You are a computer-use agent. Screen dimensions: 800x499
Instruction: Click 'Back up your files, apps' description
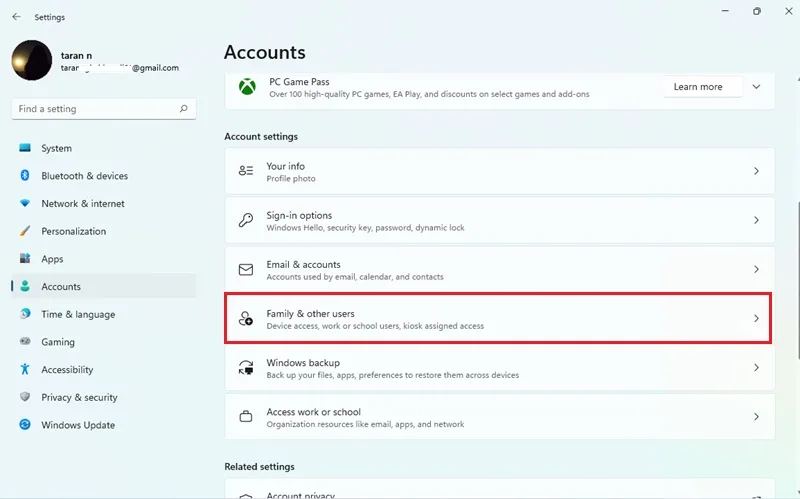point(392,375)
